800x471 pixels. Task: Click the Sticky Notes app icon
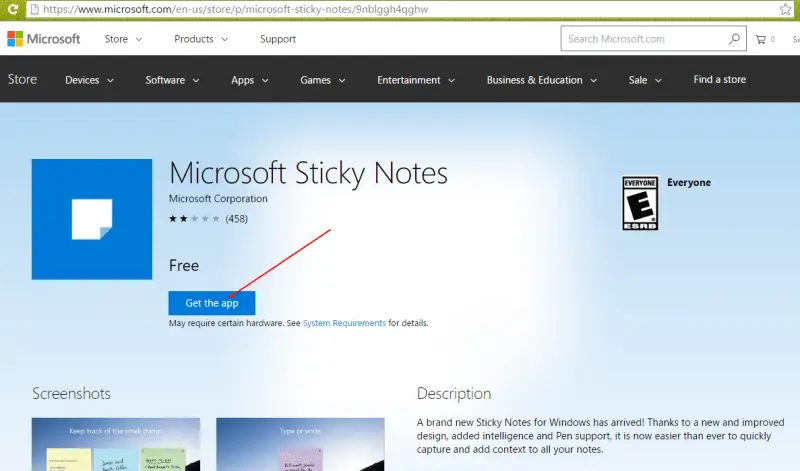pos(92,219)
